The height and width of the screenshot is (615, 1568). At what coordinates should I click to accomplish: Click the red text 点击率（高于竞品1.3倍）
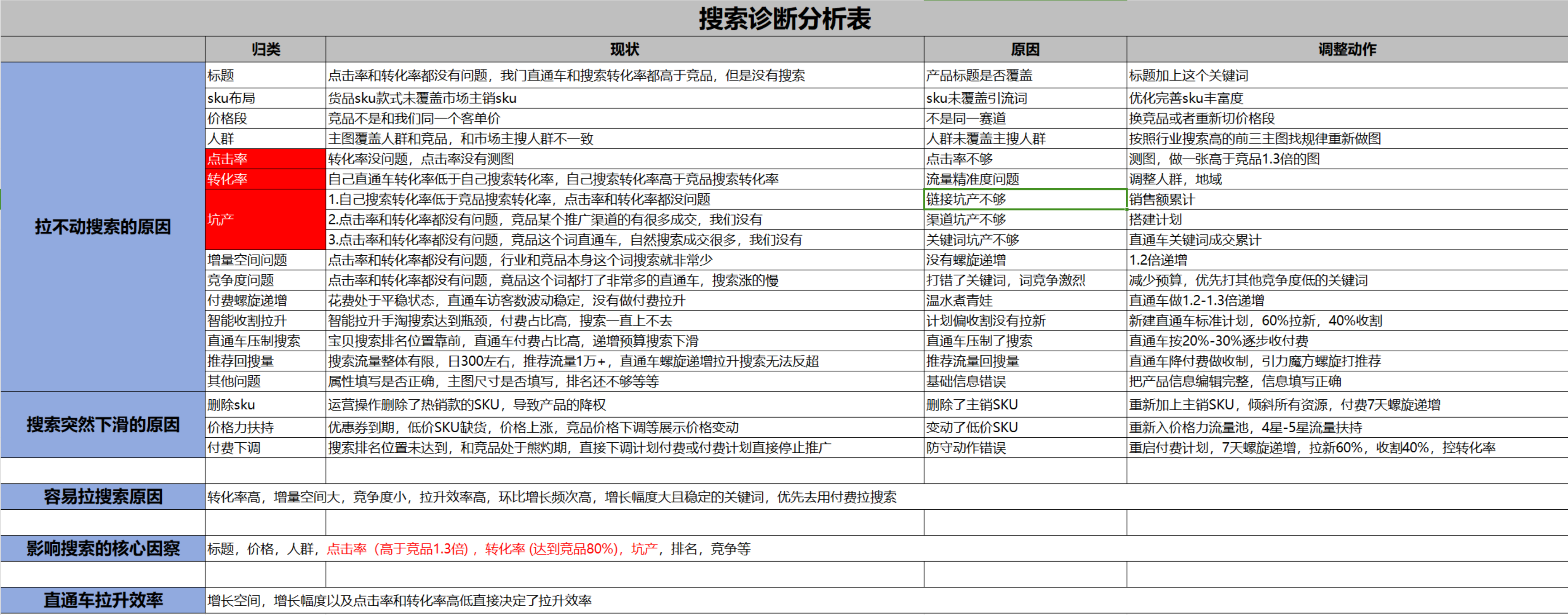(x=398, y=548)
